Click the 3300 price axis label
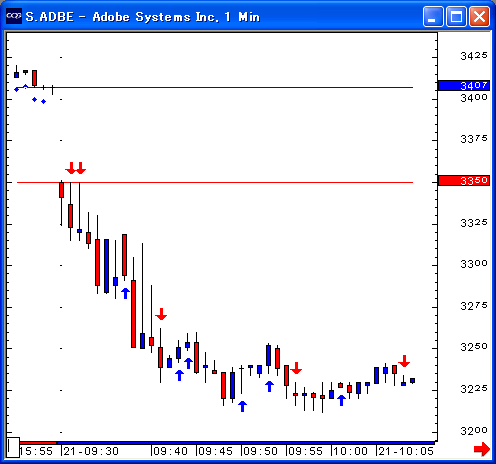This screenshot has height=464, width=496. [x=474, y=264]
